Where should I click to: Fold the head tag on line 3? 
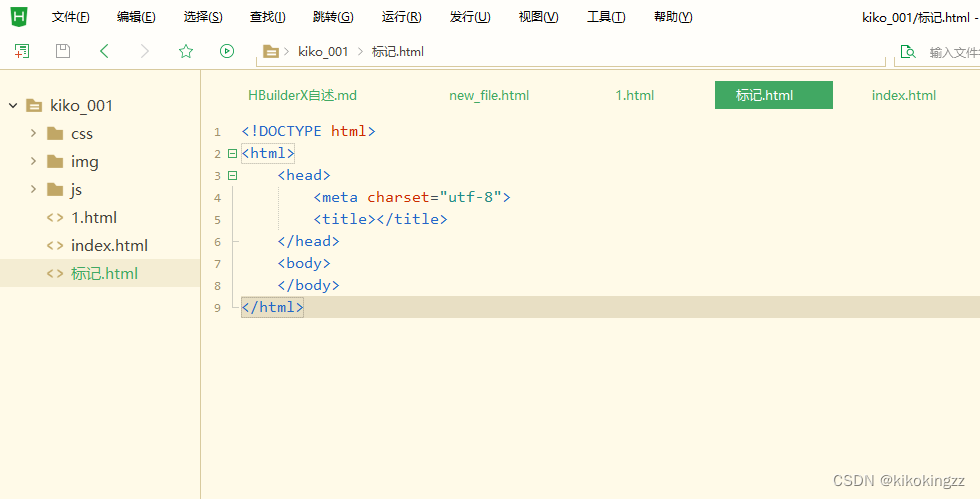[232, 176]
